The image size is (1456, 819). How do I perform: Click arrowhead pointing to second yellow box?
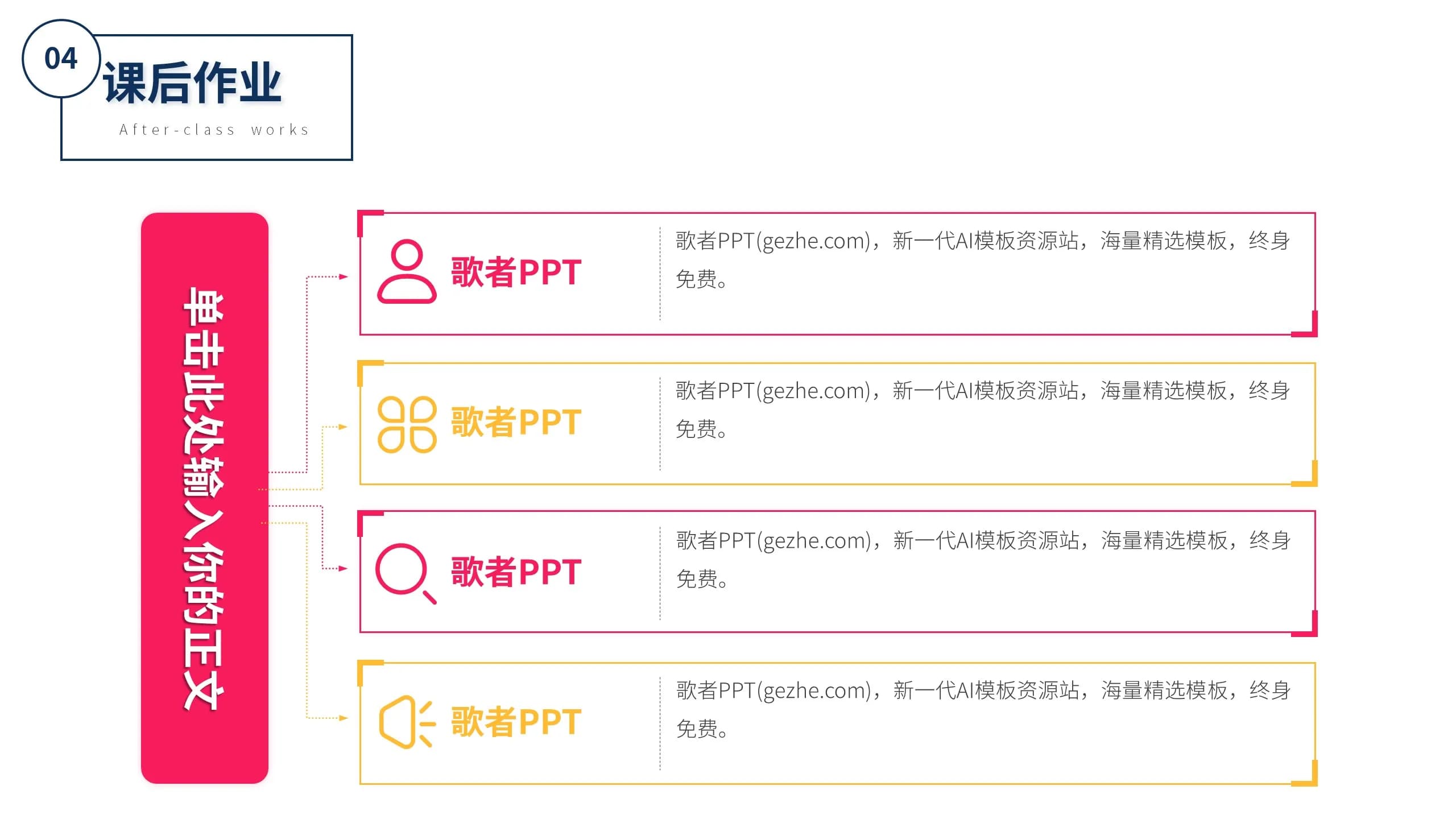click(343, 427)
